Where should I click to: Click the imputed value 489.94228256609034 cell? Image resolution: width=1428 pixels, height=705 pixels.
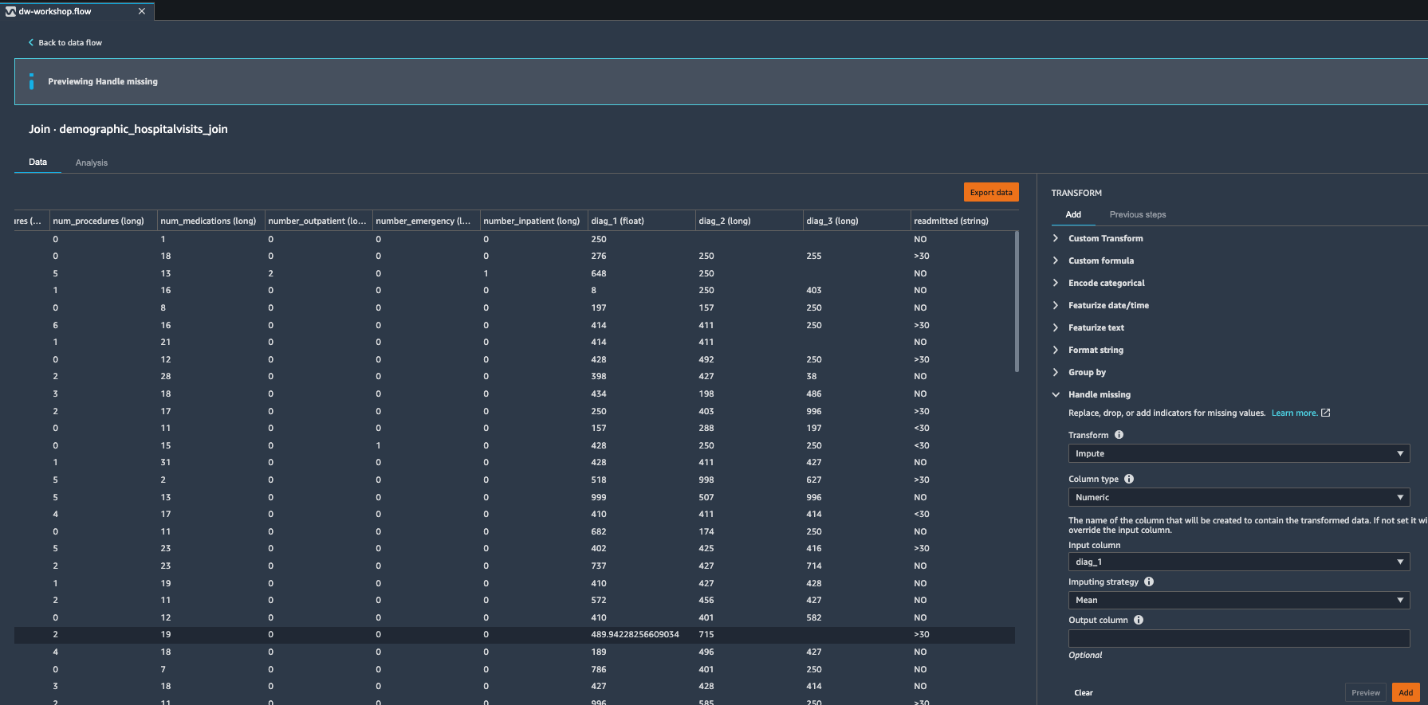(x=635, y=635)
